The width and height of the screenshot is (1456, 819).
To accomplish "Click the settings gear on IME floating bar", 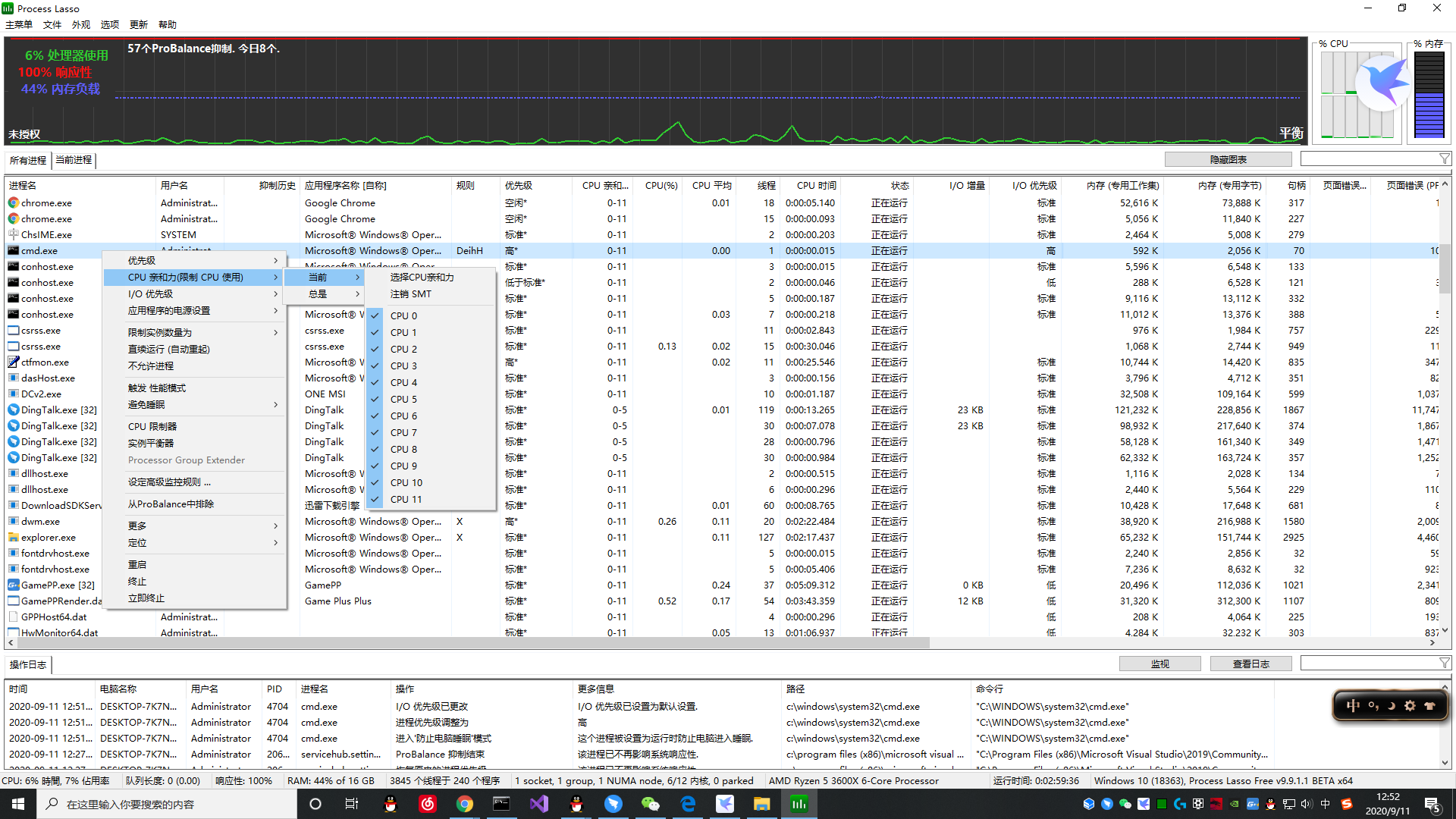I will 1410,705.
